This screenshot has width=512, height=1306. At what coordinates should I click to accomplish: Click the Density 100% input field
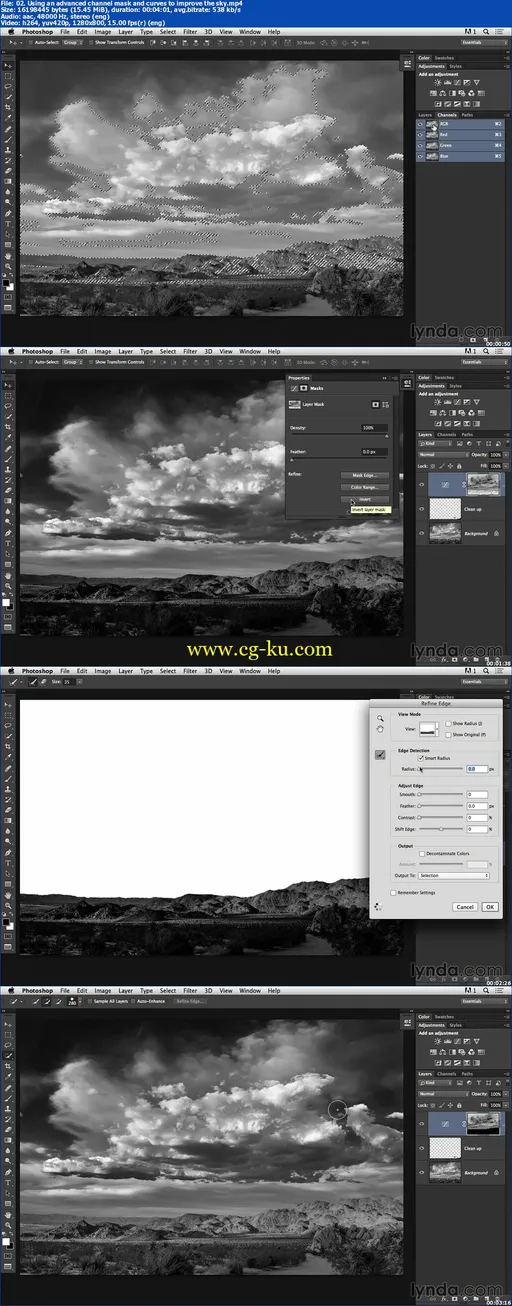375,428
